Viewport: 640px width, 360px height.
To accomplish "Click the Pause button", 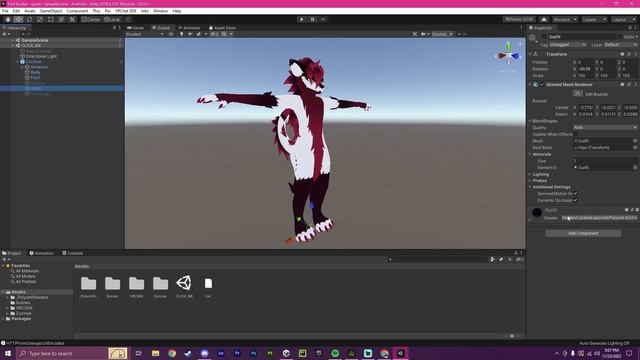I will tap(313, 19).
